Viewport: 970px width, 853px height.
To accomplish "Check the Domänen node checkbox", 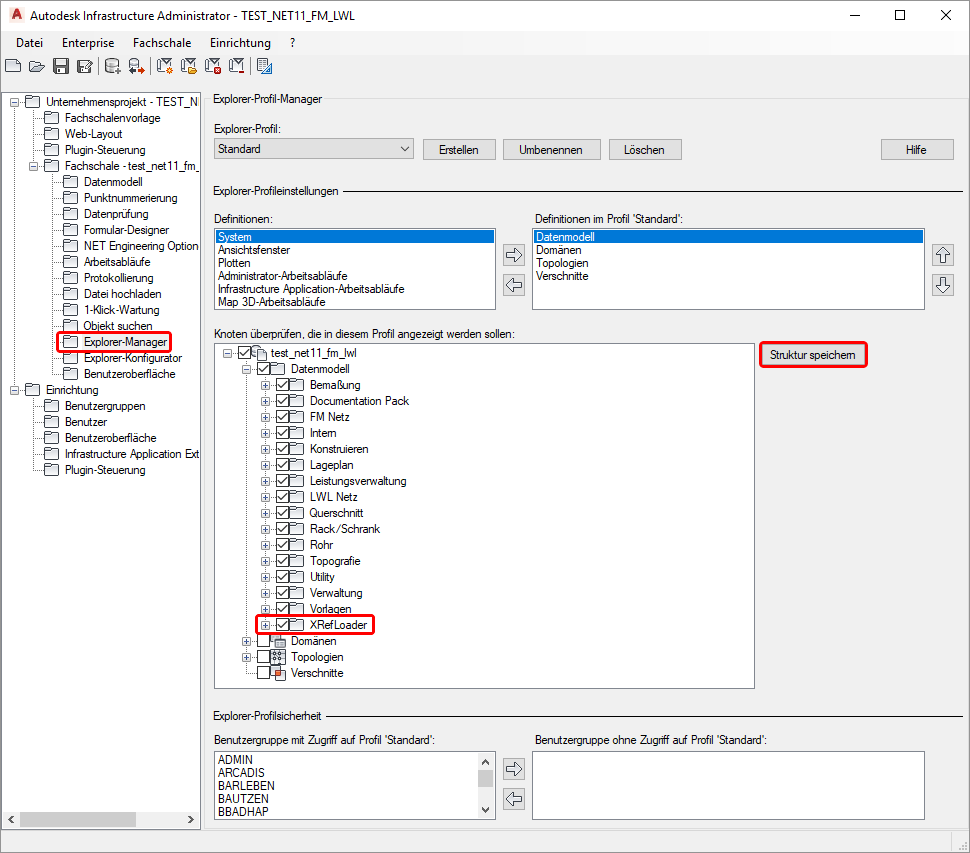I will [264, 641].
